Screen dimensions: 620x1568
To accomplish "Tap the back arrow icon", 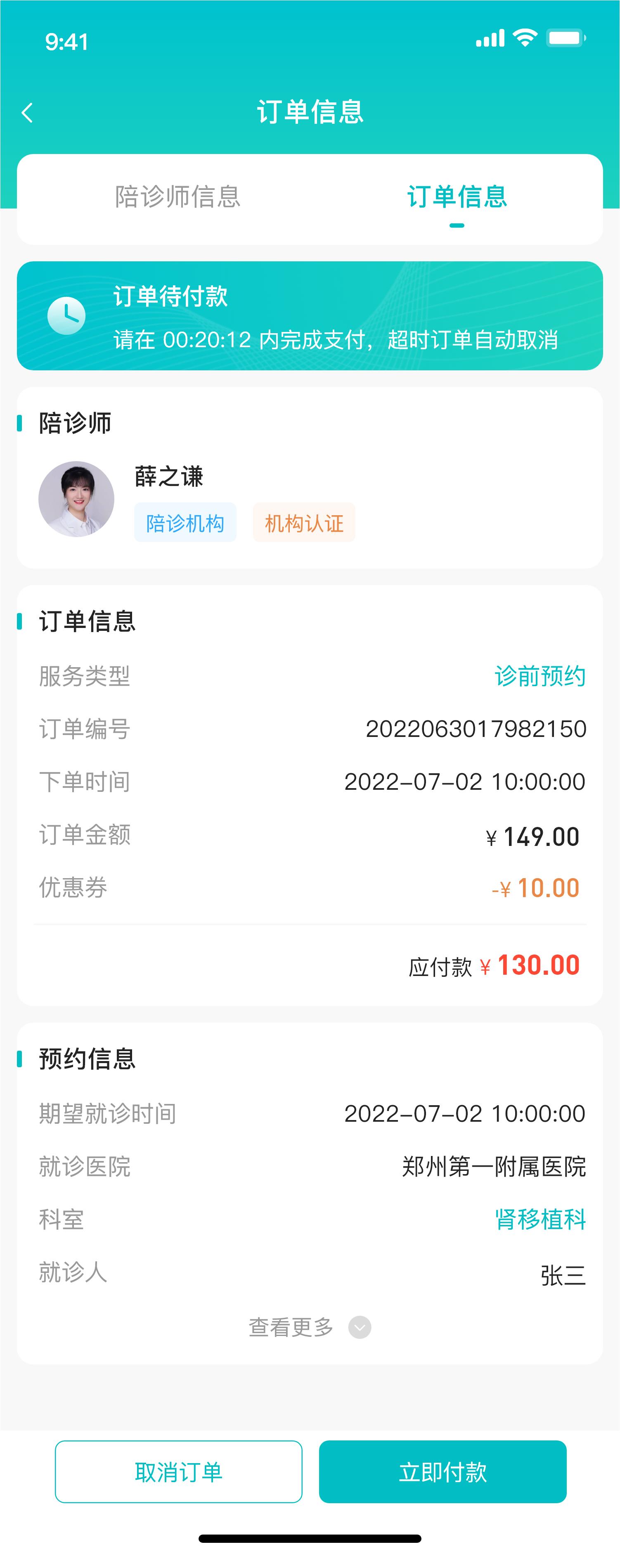I will [x=27, y=113].
